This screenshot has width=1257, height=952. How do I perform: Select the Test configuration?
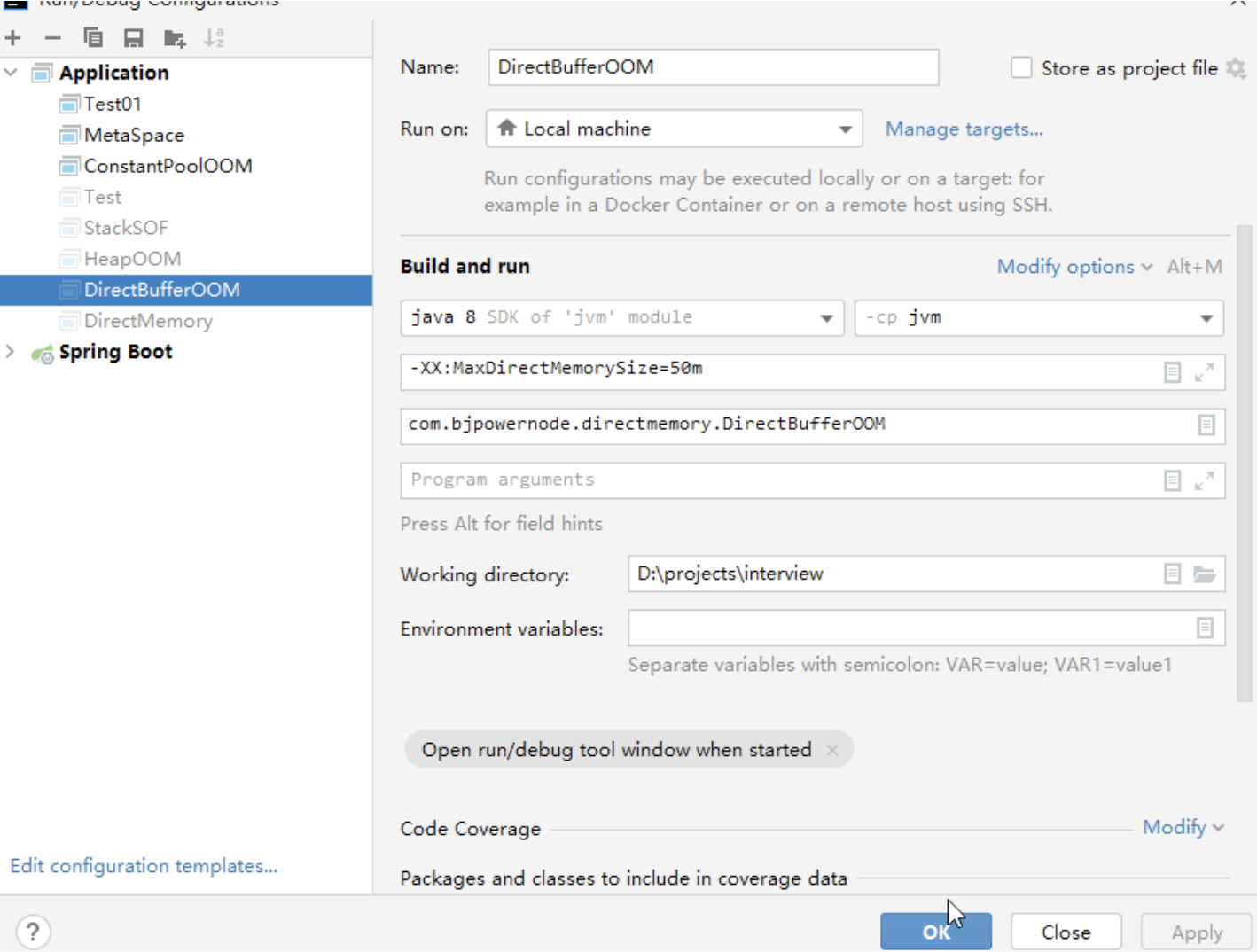pos(102,197)
